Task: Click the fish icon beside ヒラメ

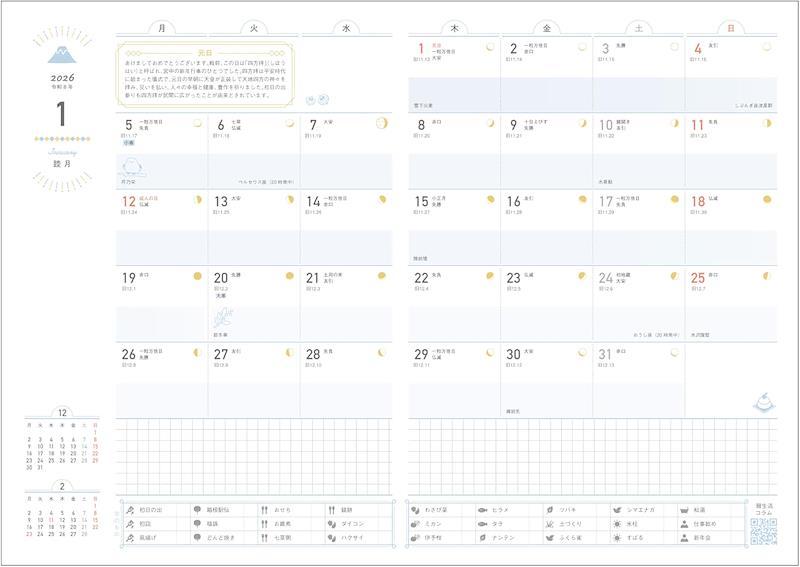Action: coord(482,510)
